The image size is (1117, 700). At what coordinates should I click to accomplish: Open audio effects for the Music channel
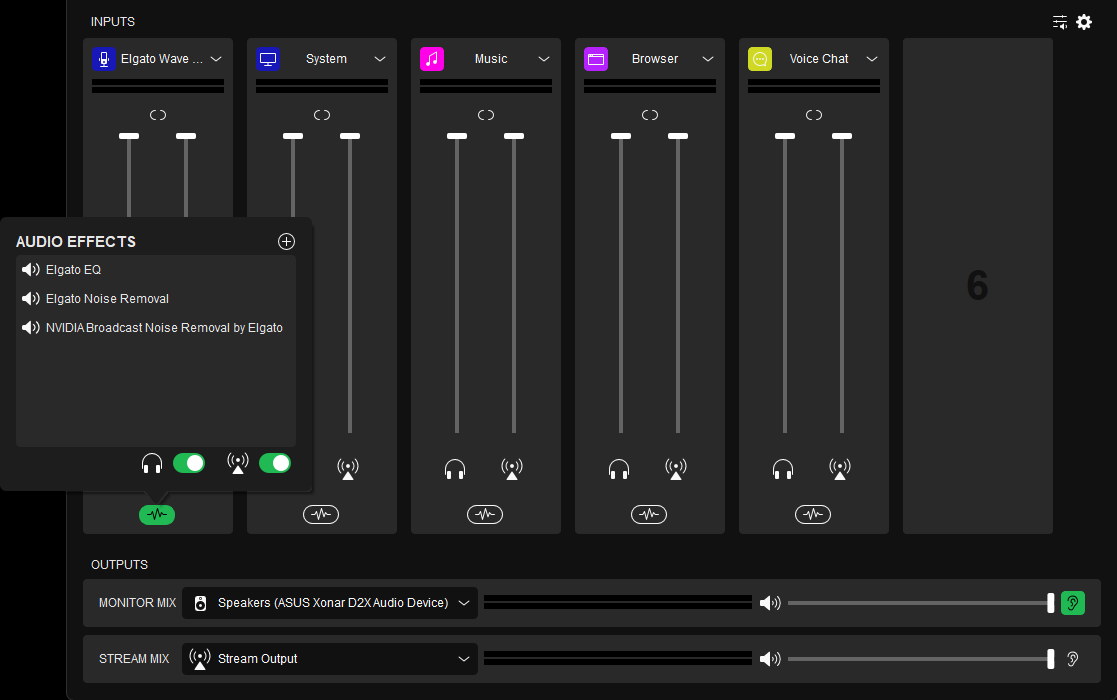[x=485, y=514]
